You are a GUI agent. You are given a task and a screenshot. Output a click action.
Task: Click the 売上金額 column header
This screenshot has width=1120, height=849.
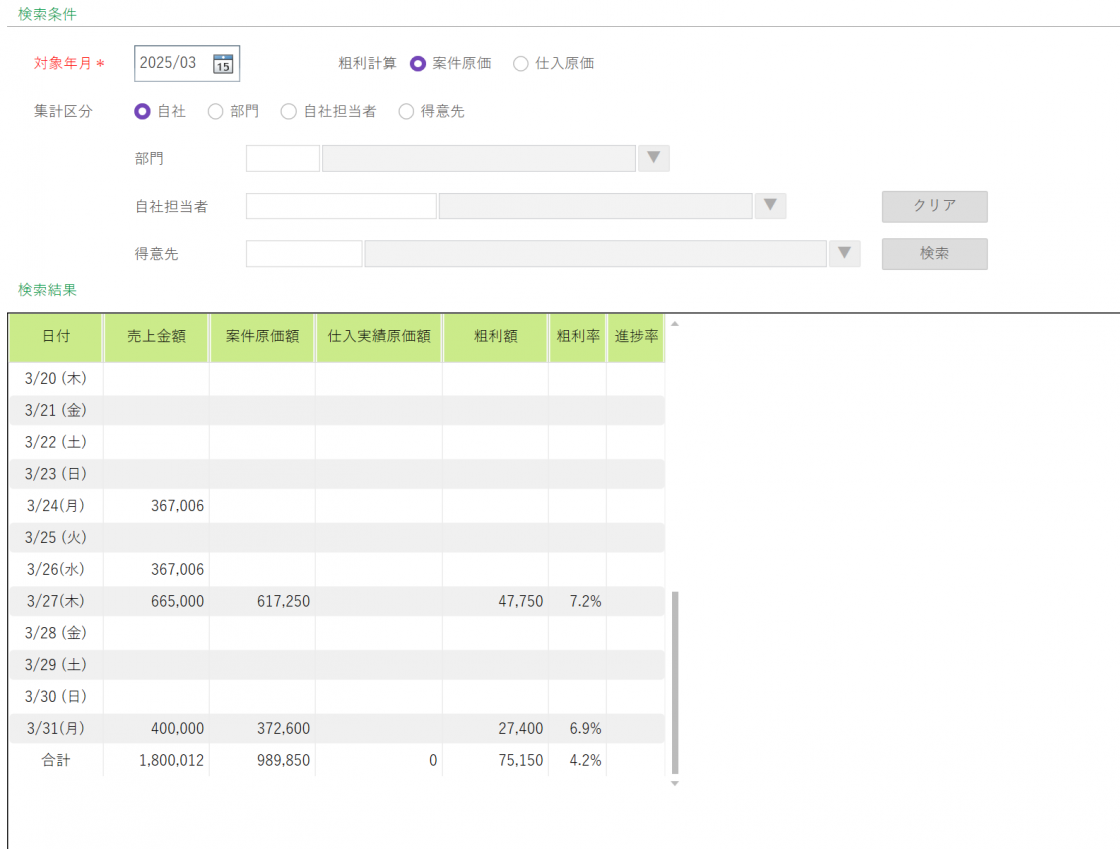click(157, 337)
